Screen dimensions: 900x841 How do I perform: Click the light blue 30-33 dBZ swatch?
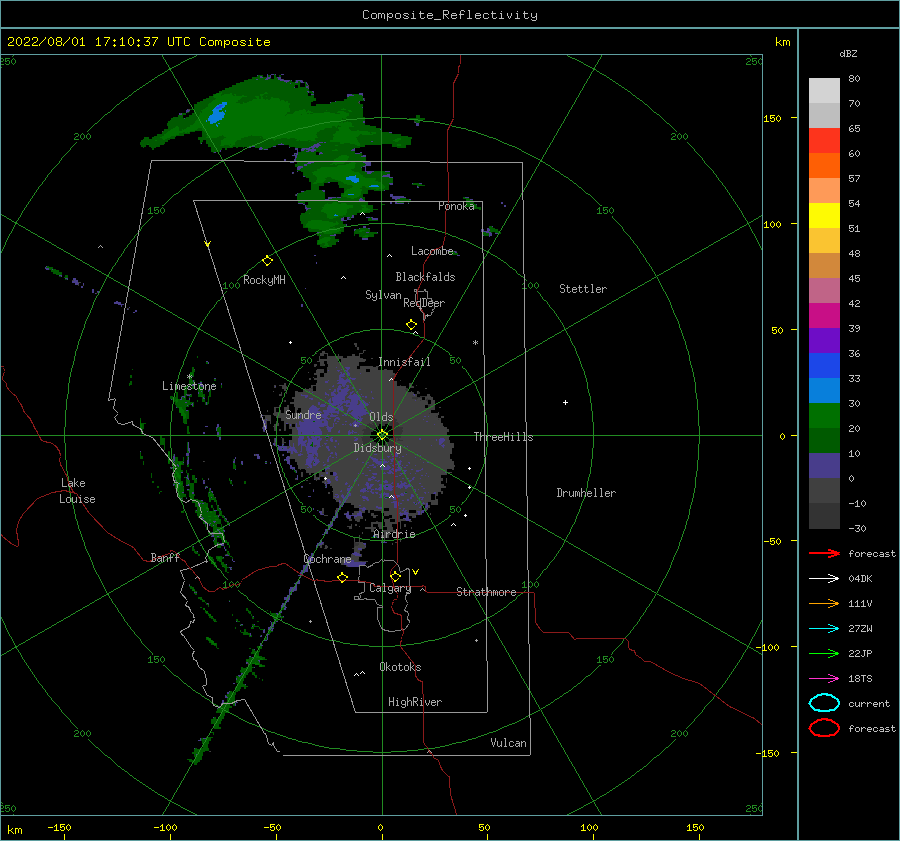(824, 391)
